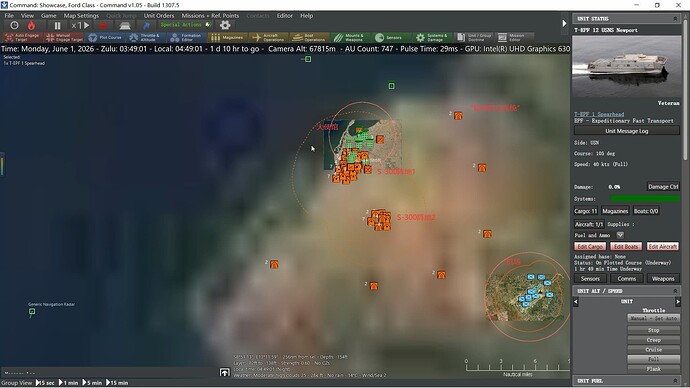Viewport: 690px width, 388px height.
Task: Open Boat Operations from the toolbar
Action: [309, 37]
